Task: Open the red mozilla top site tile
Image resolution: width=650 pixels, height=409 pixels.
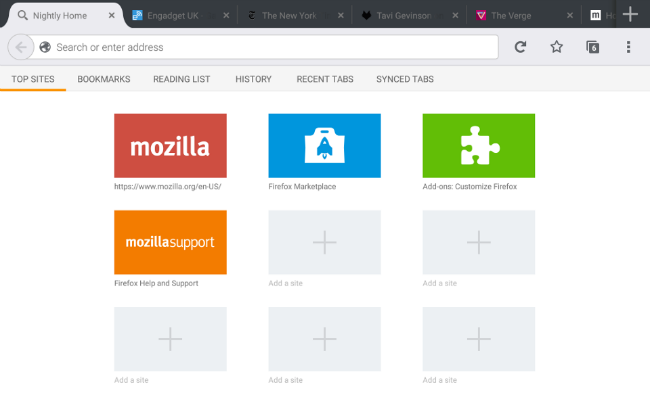Action: tap(170, 146)
